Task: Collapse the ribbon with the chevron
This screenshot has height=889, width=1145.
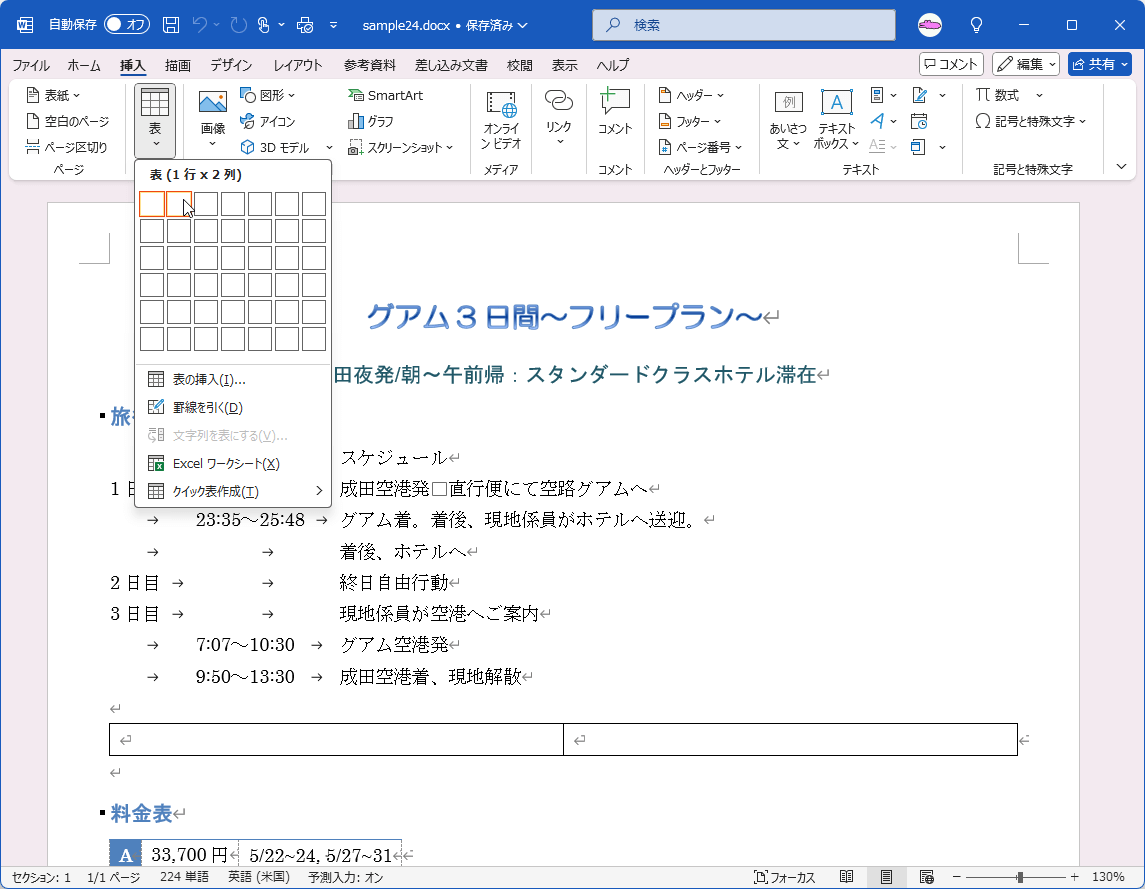Action: [1122, 167]
